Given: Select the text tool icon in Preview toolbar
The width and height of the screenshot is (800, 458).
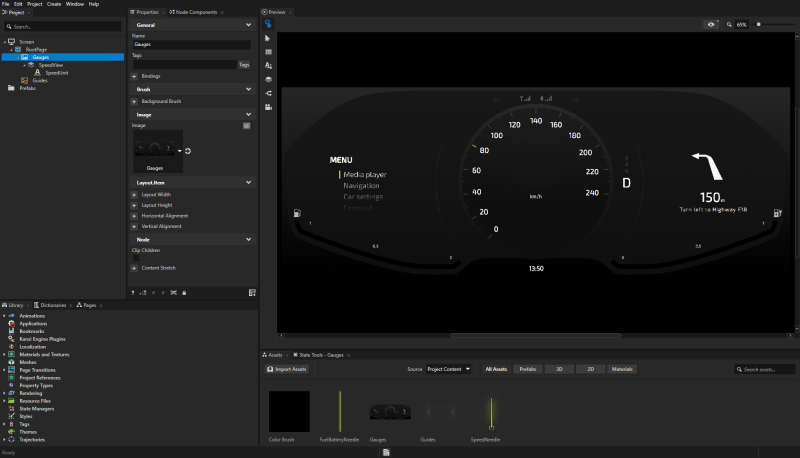Looking at the screenshot, I should pyautogui.click(x=268, y=65).
